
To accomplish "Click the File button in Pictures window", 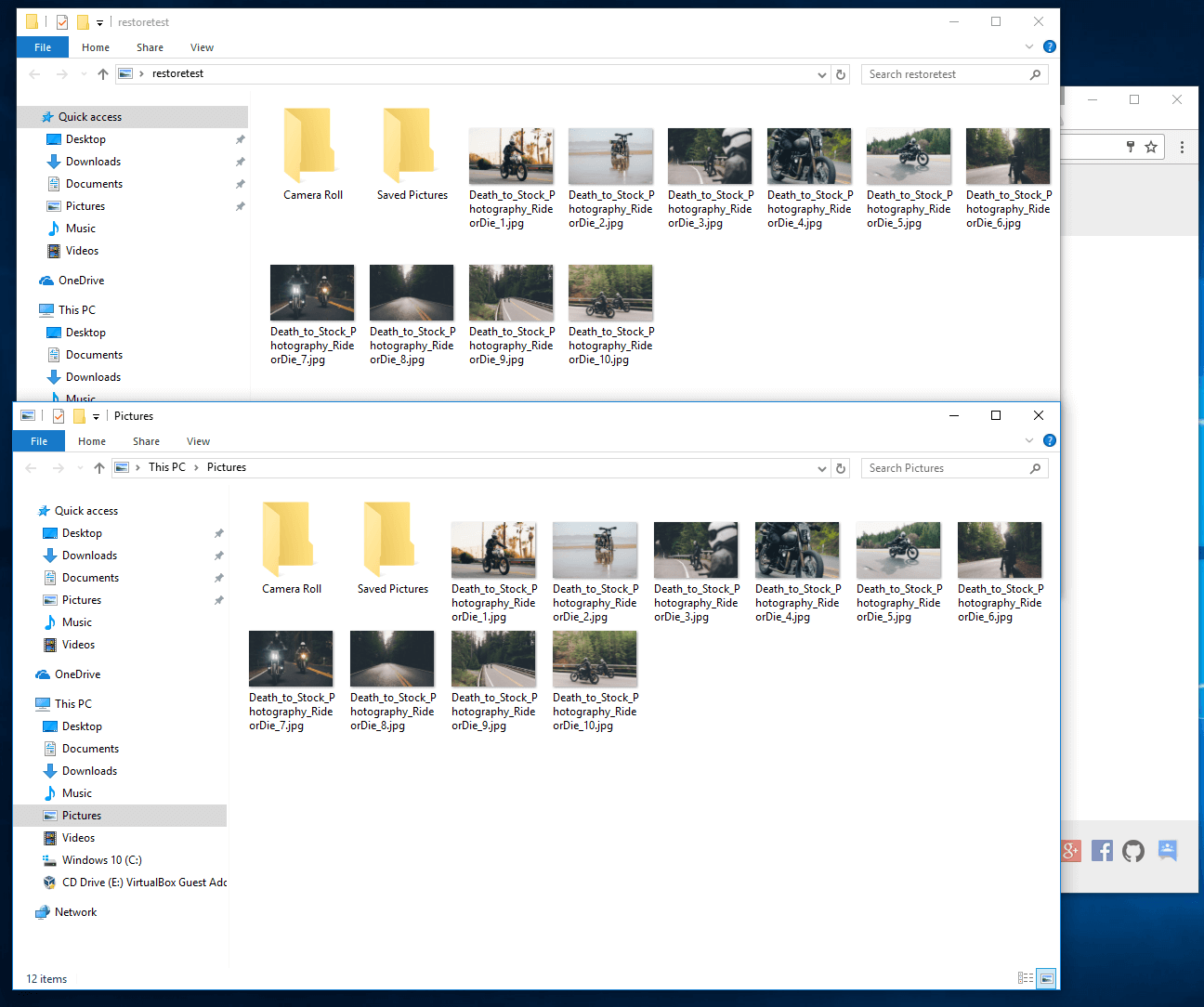I will [x=39, y=441].
